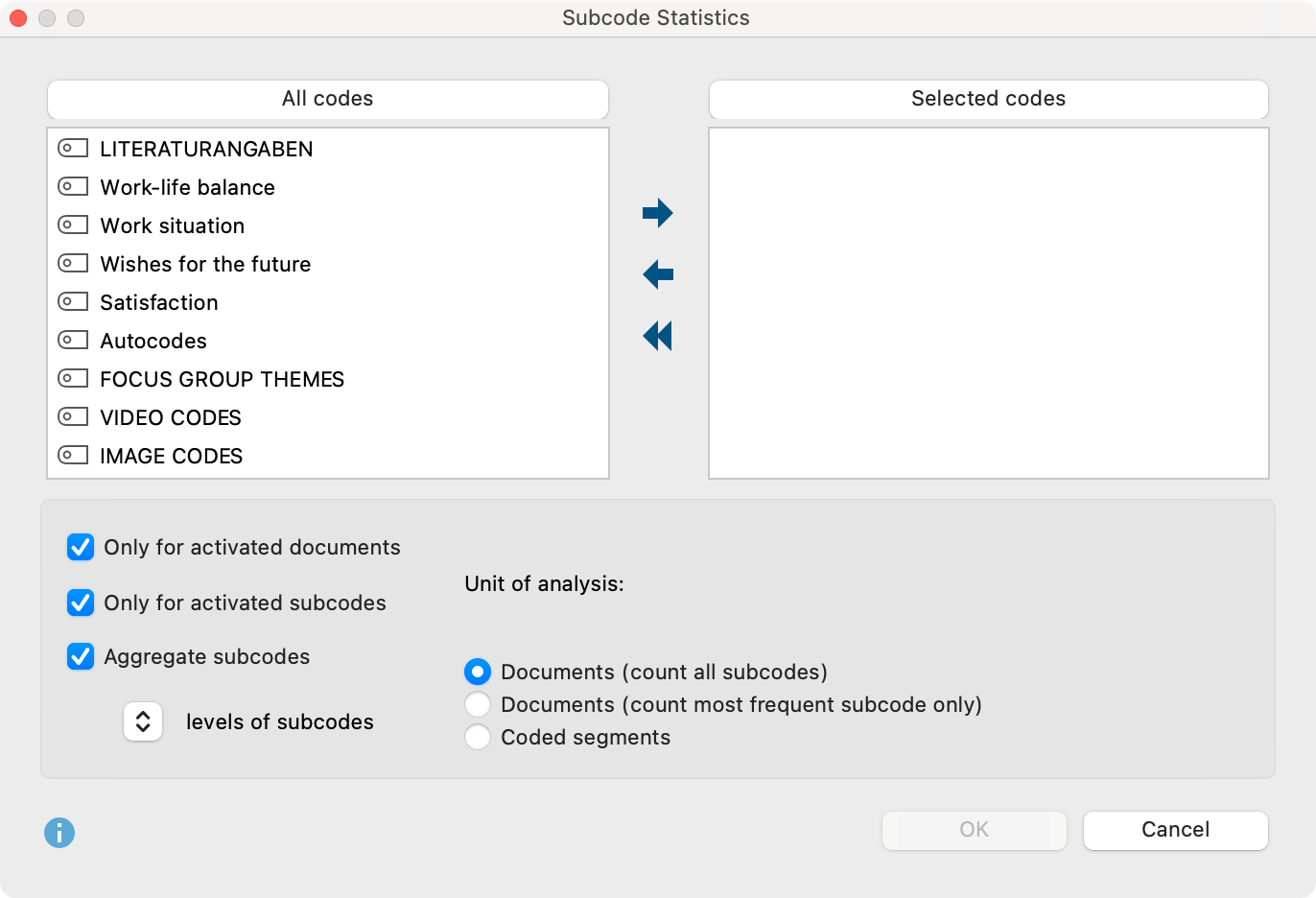Image resolution: width=1316 pixels, height=898 pixels.
Task: Uncheck Only for activated subcodes
Action: coord(81,603)
